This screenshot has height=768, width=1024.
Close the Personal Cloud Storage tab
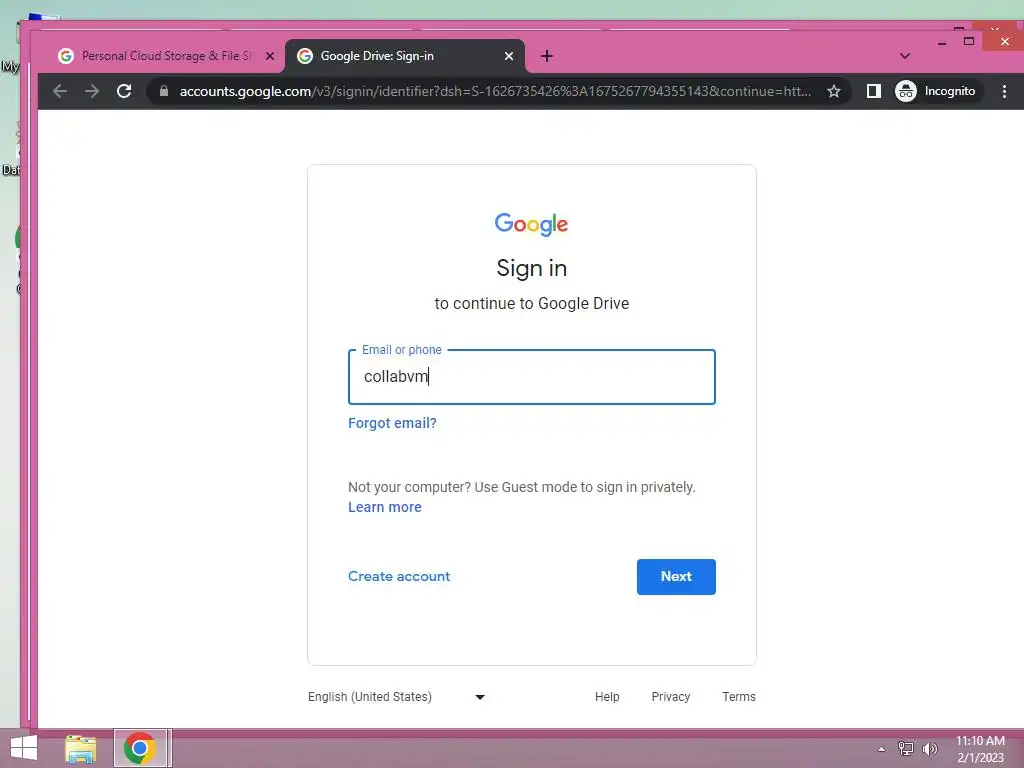(x=270, y=56)
